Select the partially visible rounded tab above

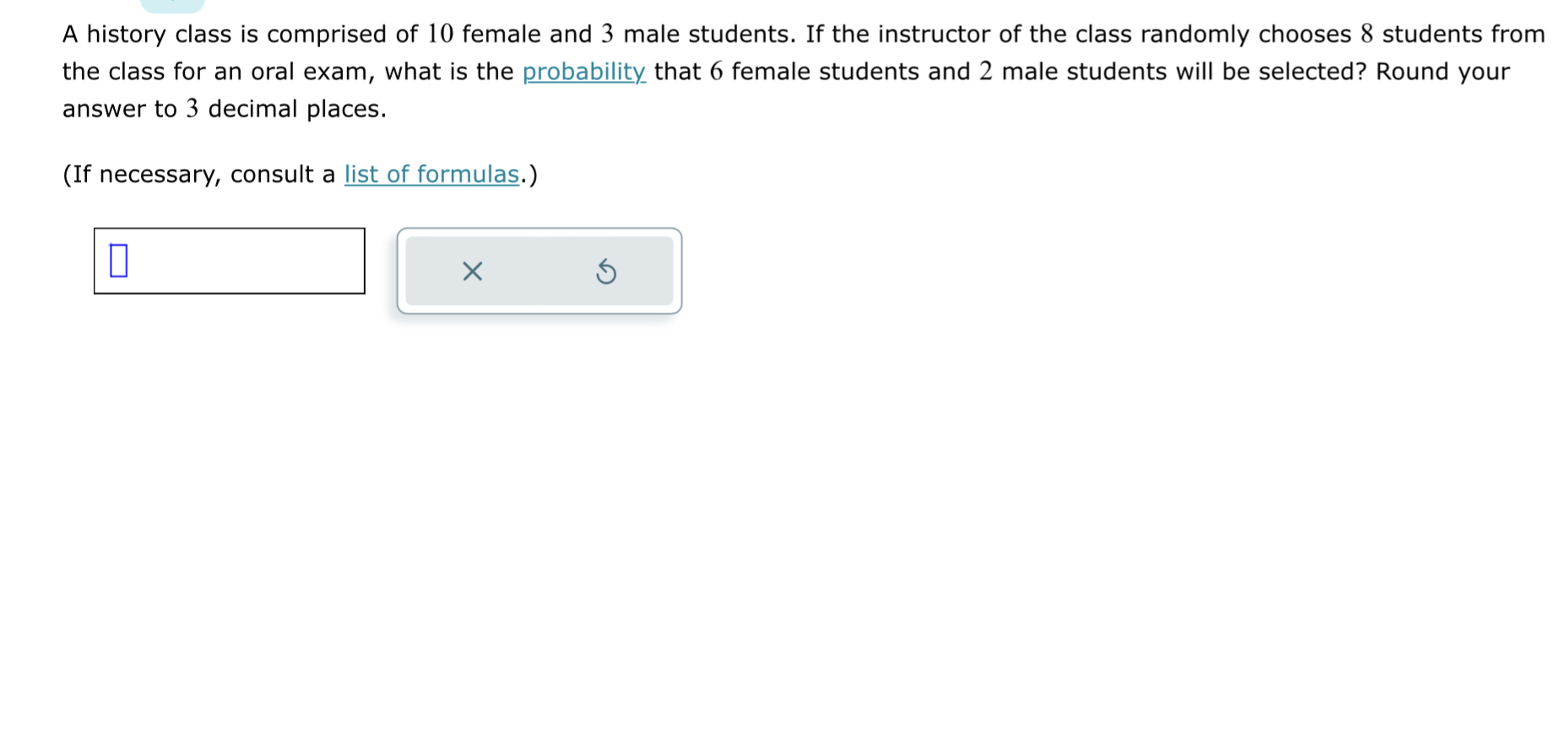[x=172, y=4]
